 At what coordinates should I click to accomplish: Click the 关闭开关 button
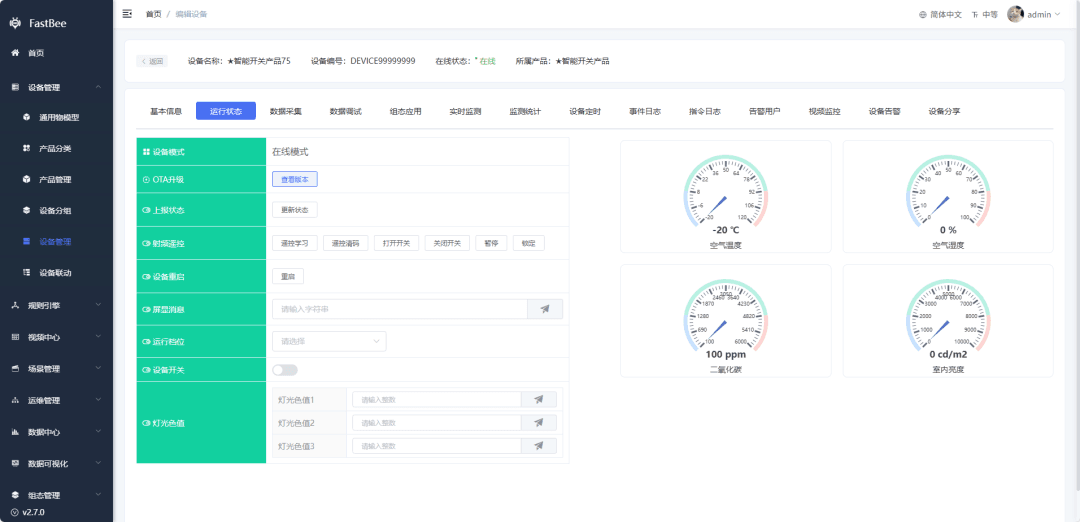[x=447, y=242]
